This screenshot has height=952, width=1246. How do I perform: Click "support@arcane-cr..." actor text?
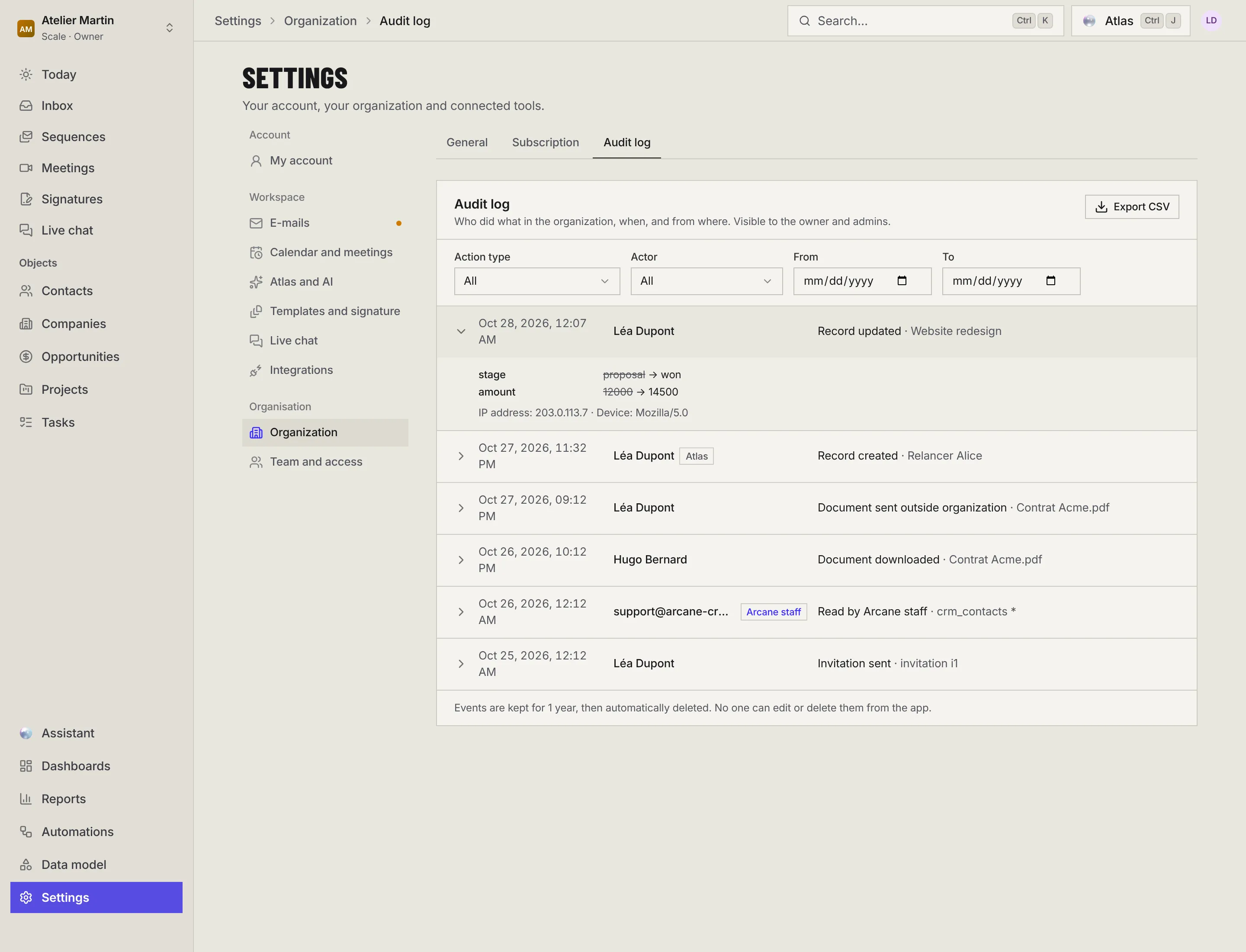click(670, 611)
